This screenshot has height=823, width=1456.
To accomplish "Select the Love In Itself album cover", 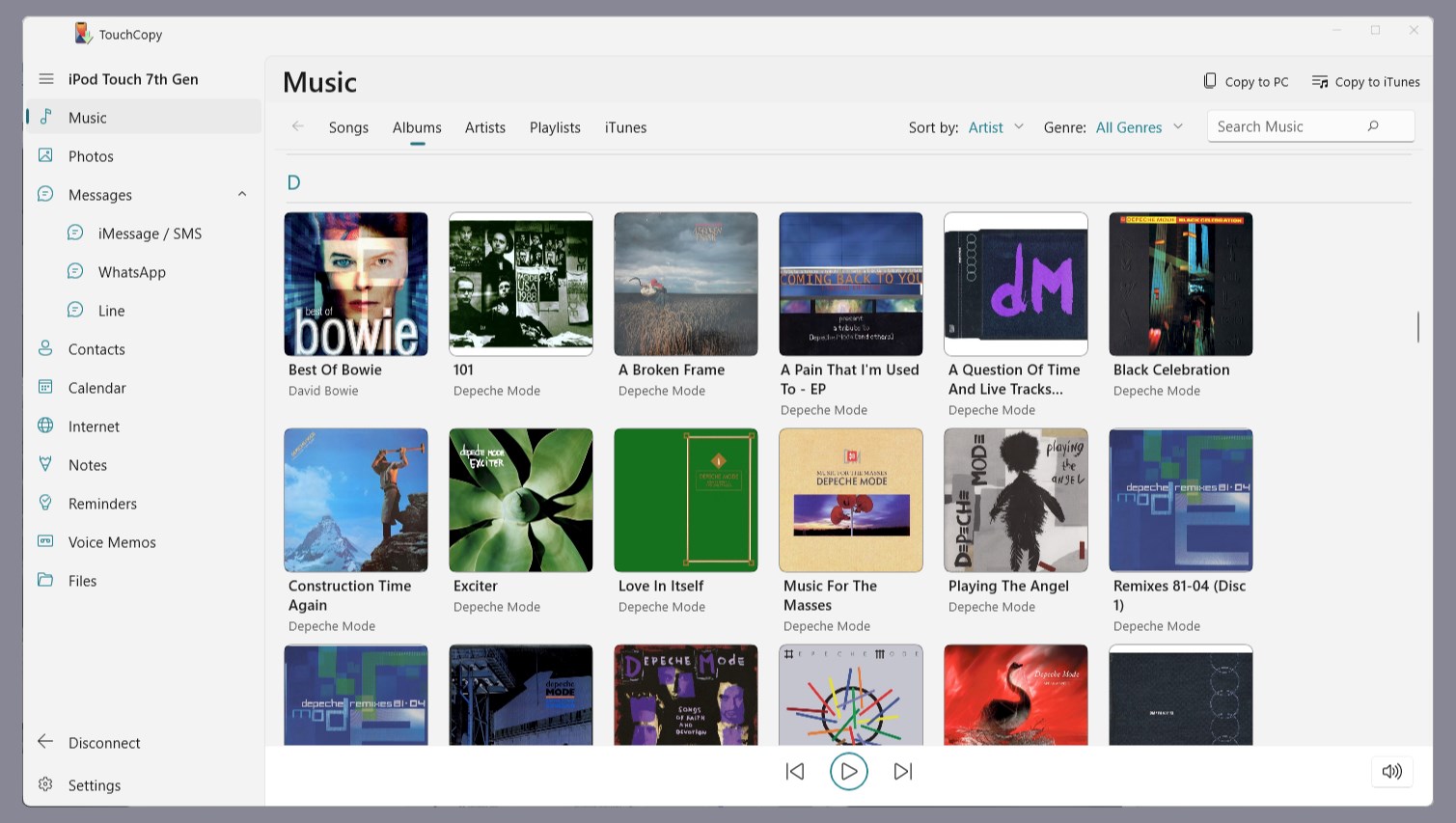I will (x=686, y=501).
